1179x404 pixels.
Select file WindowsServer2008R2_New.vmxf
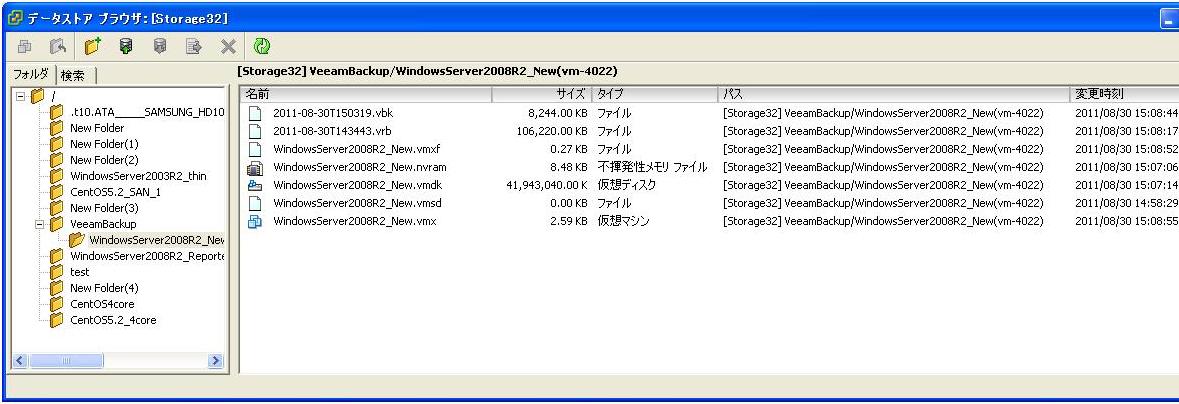[356, 149]
